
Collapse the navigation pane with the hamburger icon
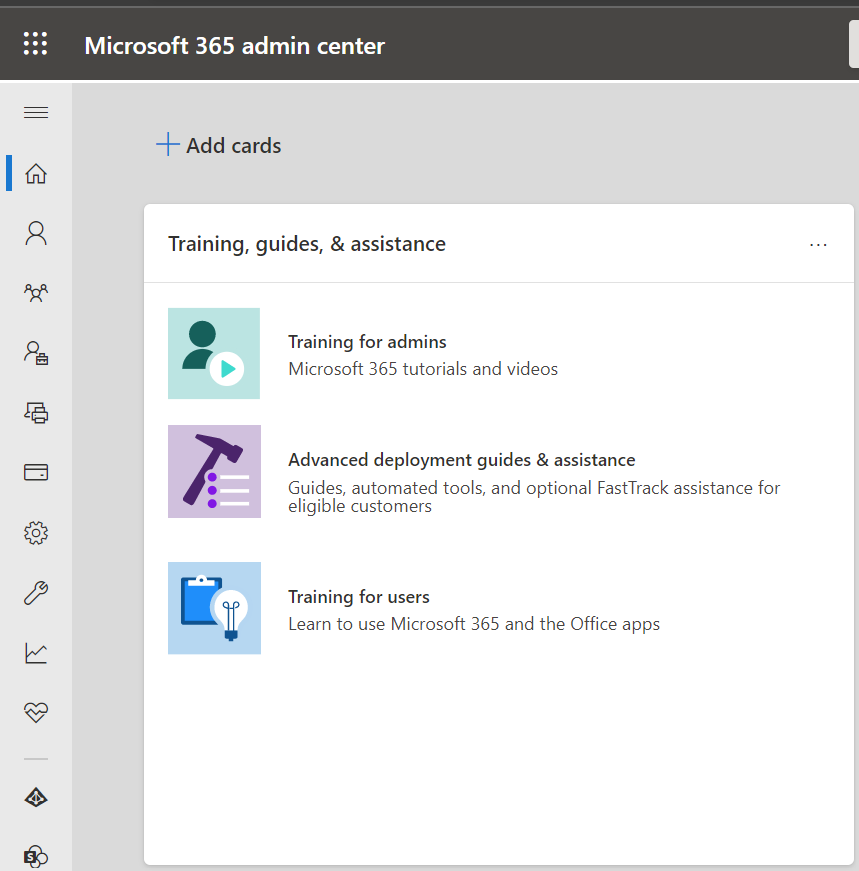35,112
